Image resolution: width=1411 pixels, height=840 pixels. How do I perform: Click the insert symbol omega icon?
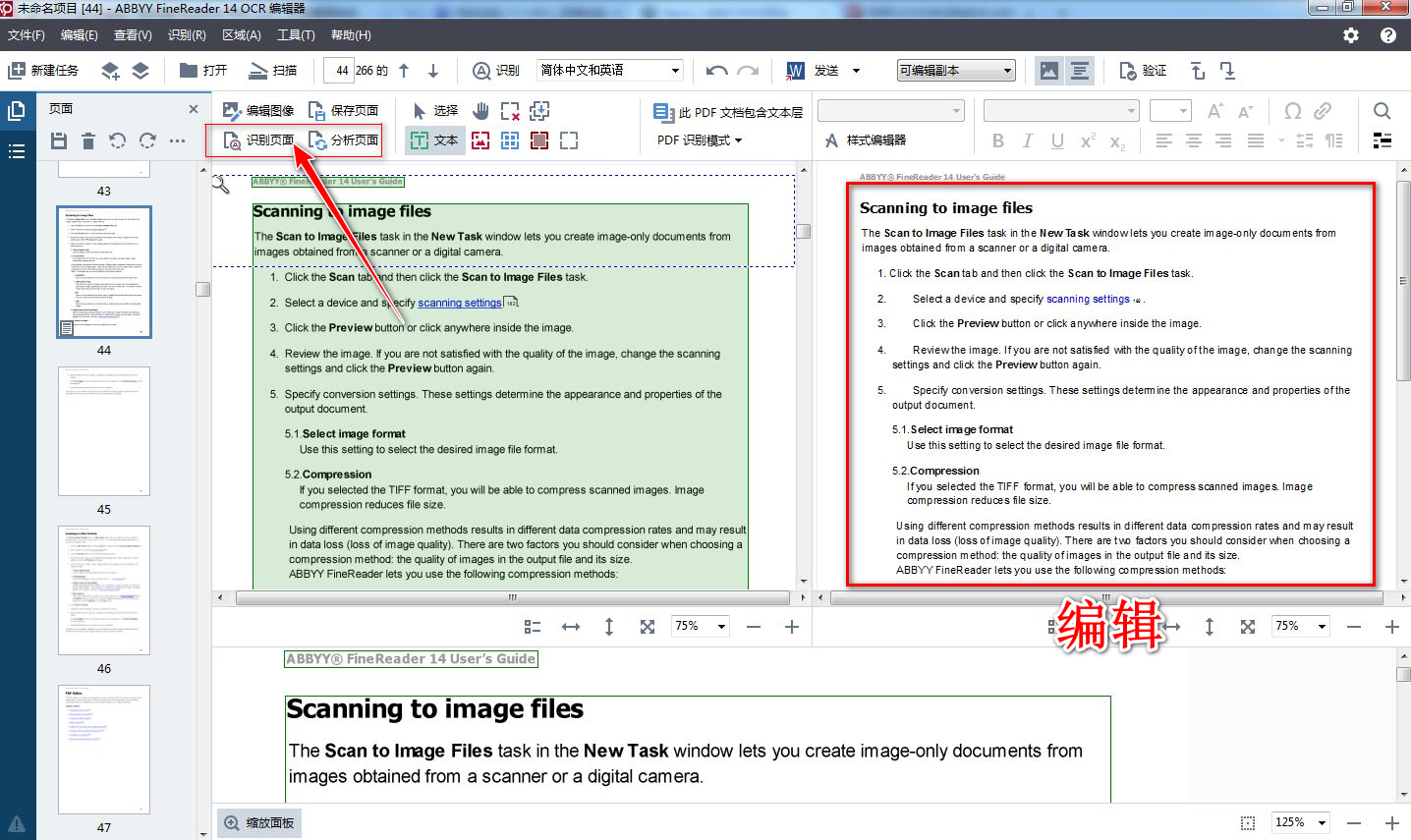point(1293,110)
